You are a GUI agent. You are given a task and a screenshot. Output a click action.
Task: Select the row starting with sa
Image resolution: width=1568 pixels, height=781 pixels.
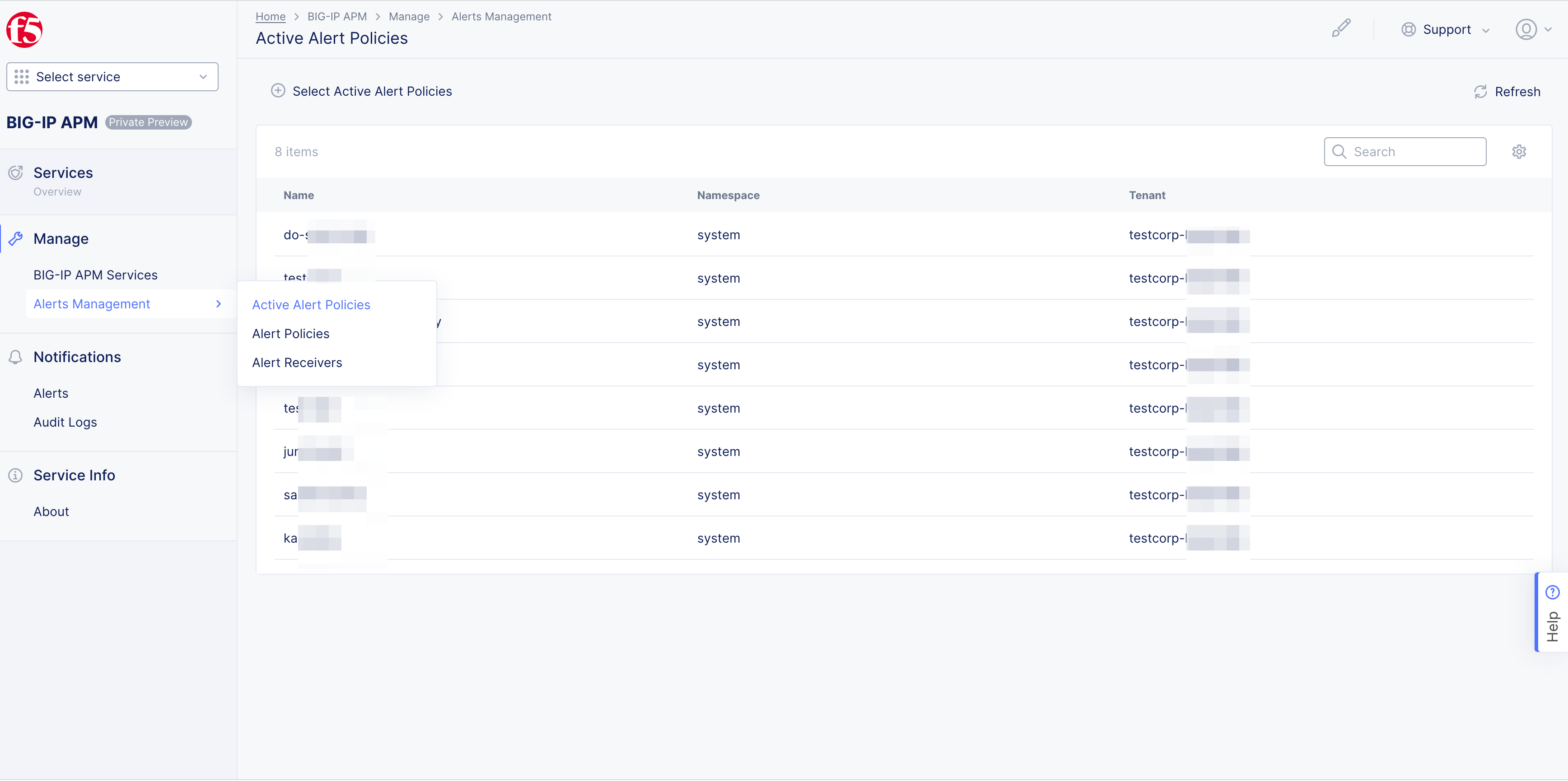tap(904, 494)
